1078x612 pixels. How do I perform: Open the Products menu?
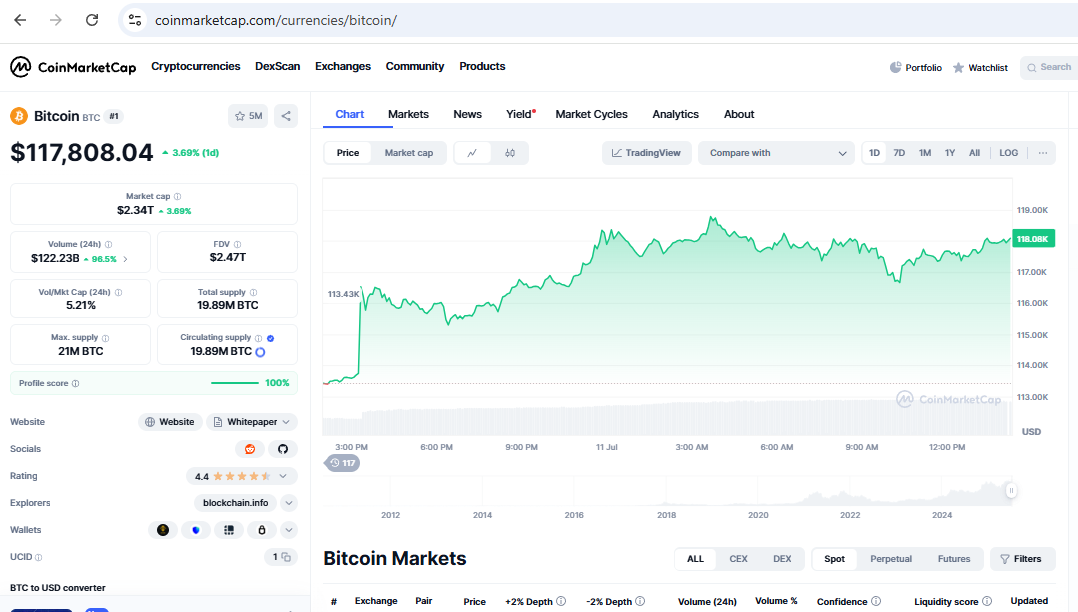pos(483,67)
